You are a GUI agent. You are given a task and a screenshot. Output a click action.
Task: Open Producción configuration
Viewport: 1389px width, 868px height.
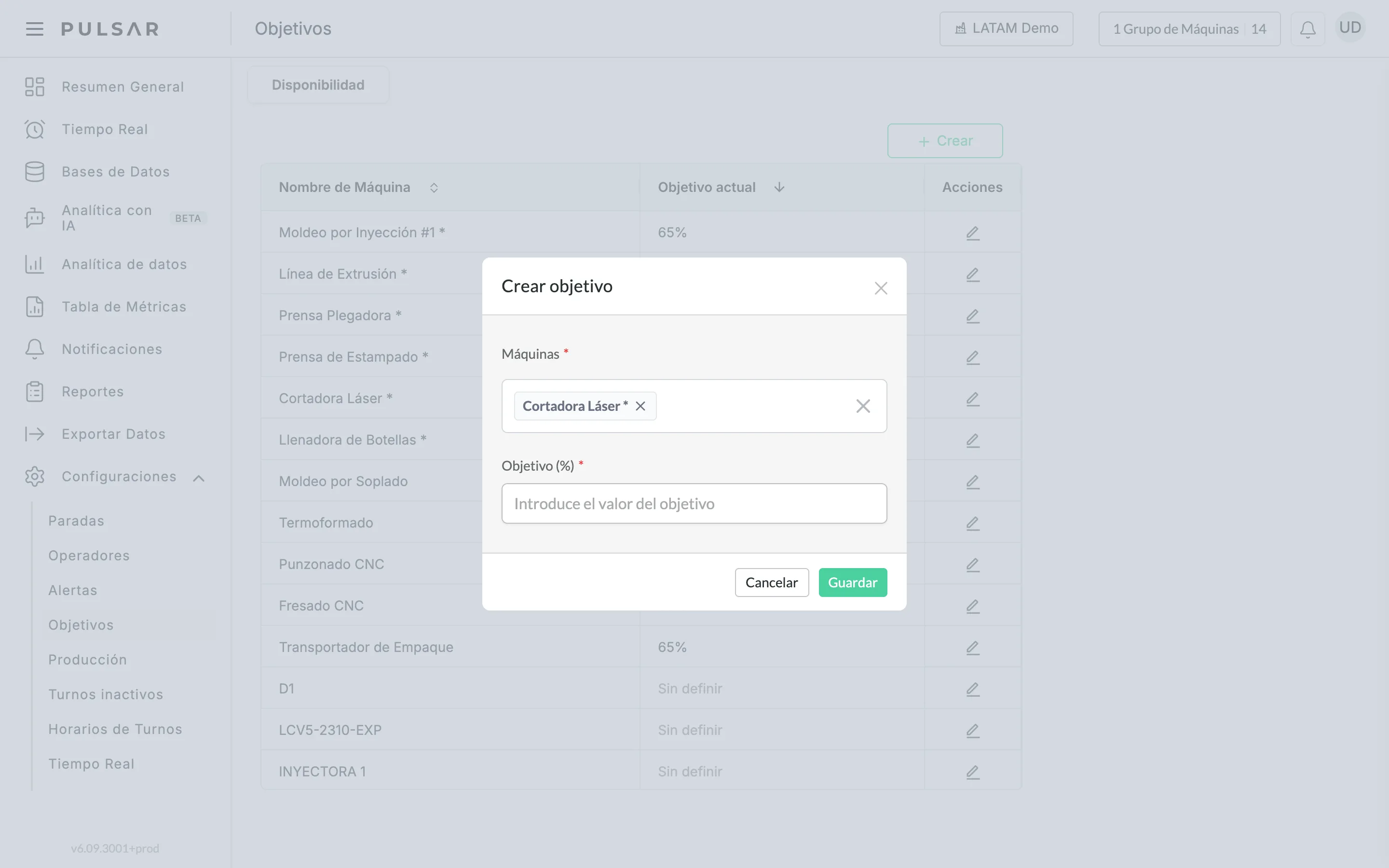pyautogui.click(x=87, y=660)
